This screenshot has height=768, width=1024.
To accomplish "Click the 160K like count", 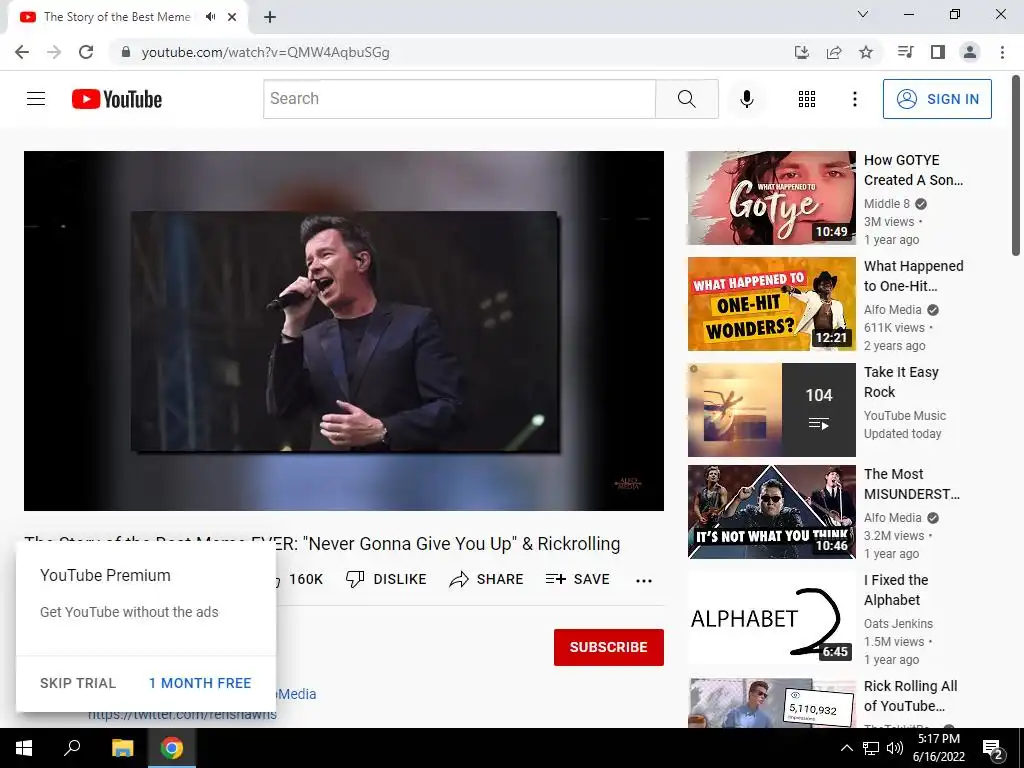I will point(306,579).
